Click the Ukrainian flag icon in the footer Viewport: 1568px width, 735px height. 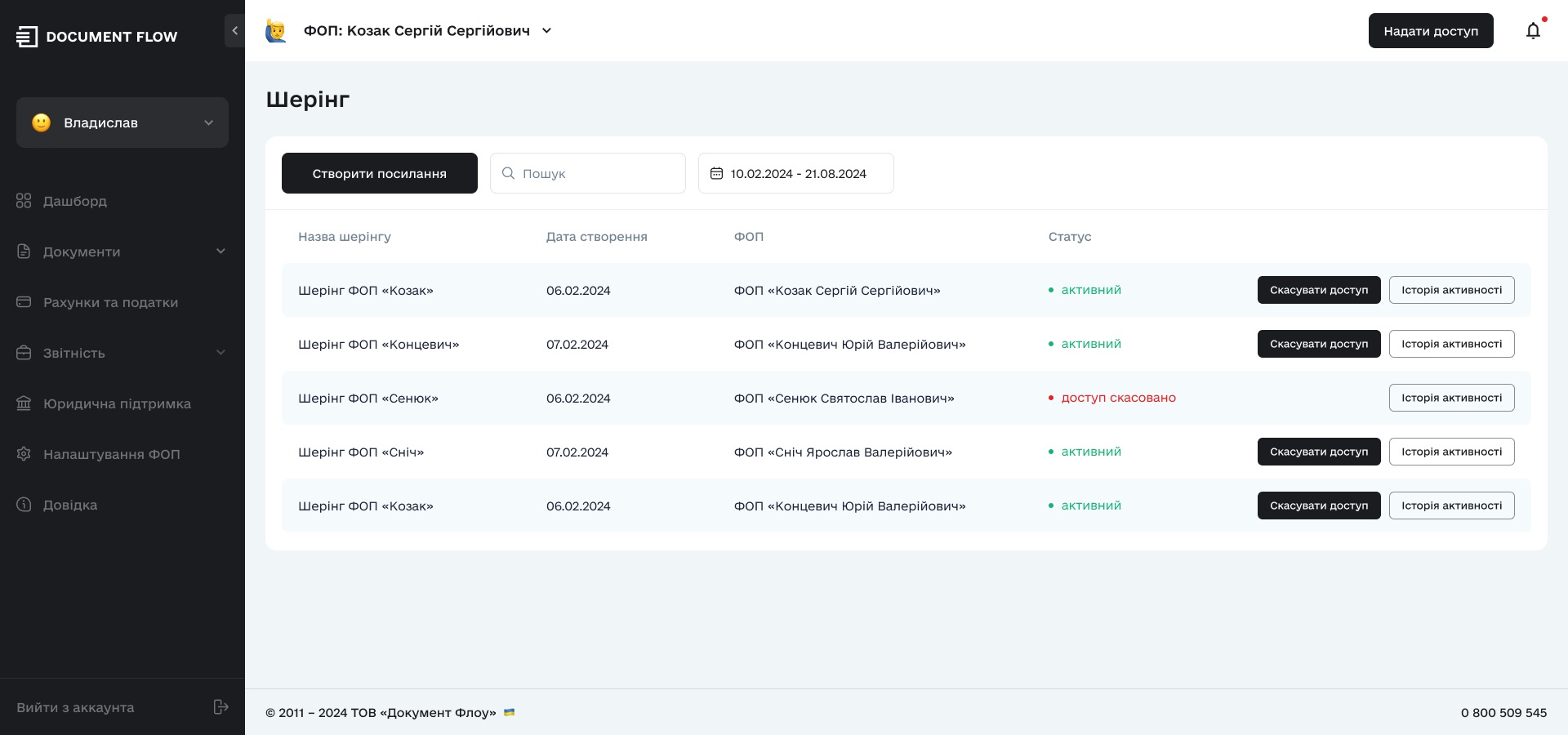point(510,712)
